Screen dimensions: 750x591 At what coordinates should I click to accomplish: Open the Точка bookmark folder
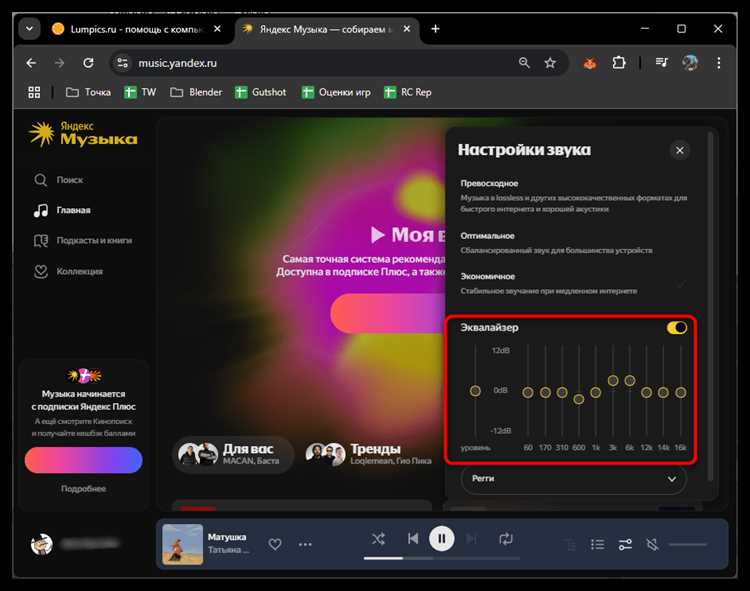pyautogui.click(x=88, y=92)
